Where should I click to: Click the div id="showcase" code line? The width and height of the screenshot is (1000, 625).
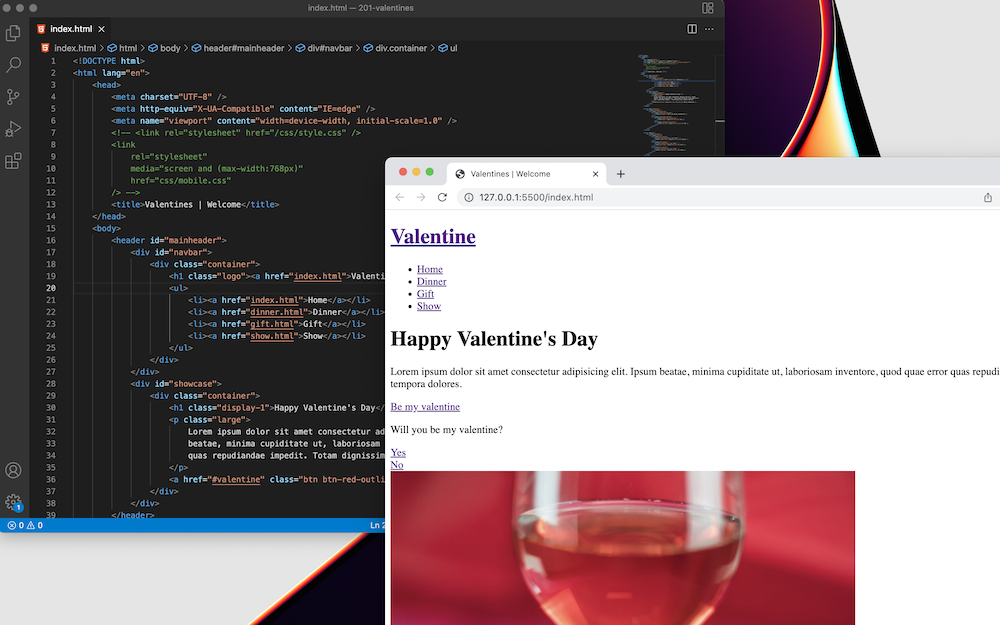[x=176, y=384]
